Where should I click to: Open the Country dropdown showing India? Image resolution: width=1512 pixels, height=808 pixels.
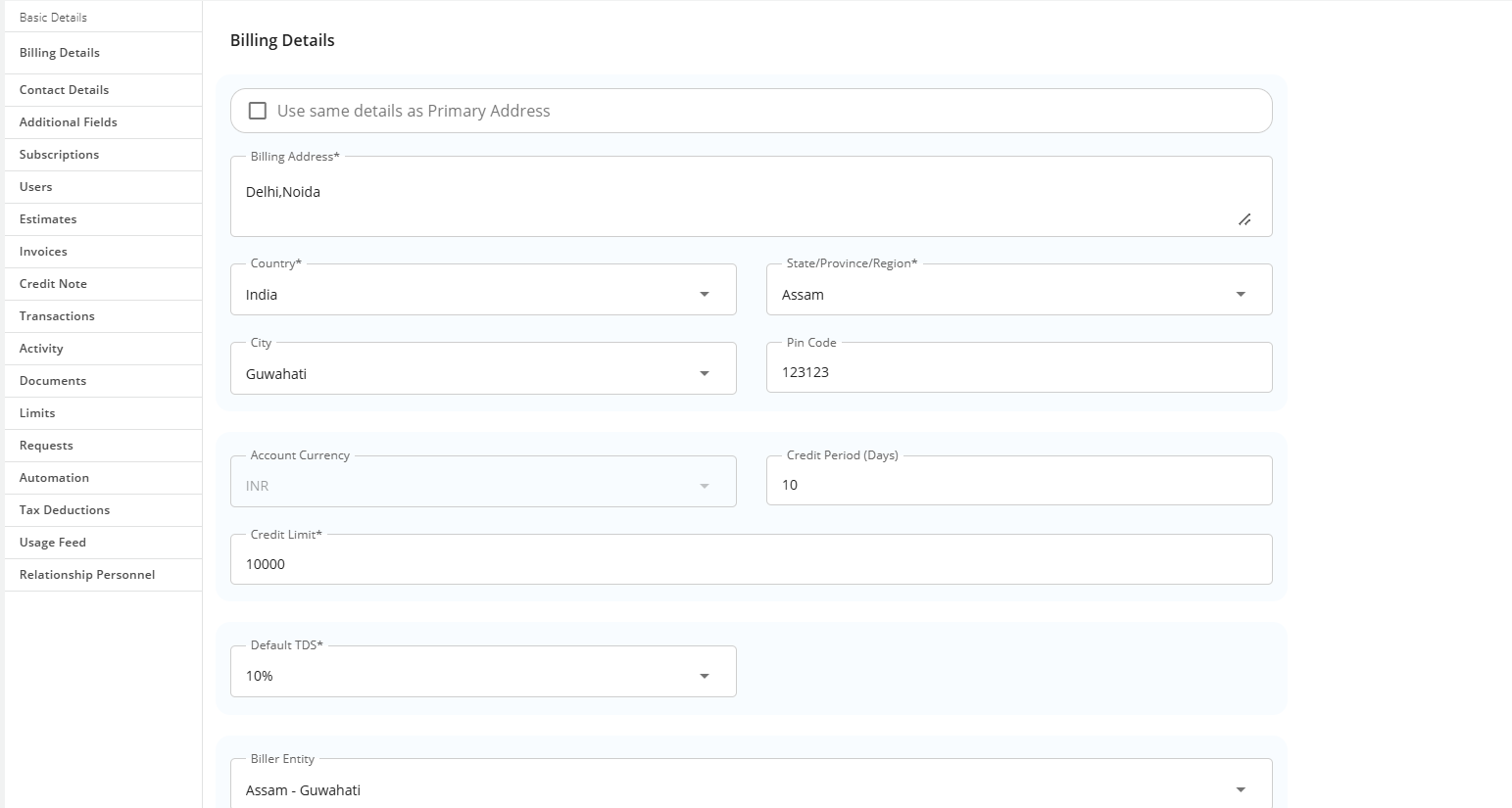click(x=482, y=294)
